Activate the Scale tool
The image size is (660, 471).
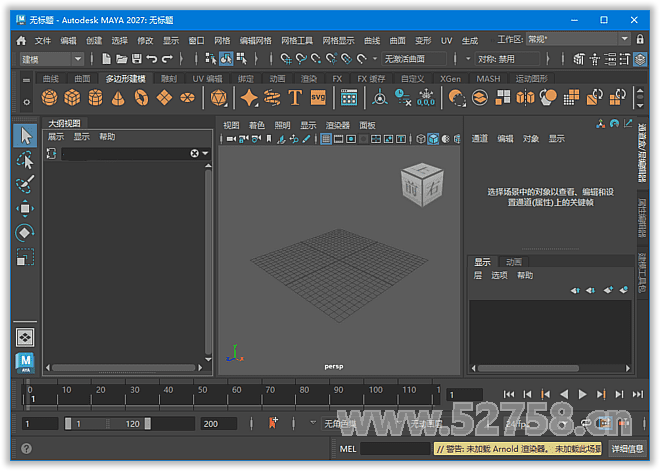pos(25,257)
